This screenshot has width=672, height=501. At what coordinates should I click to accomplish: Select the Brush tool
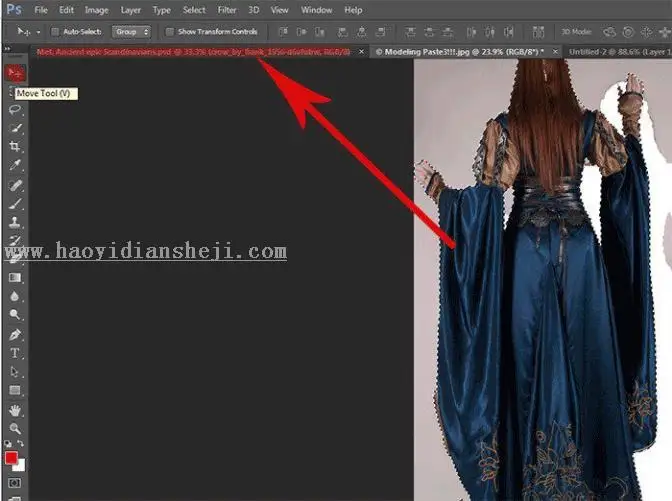pos(15,204)
